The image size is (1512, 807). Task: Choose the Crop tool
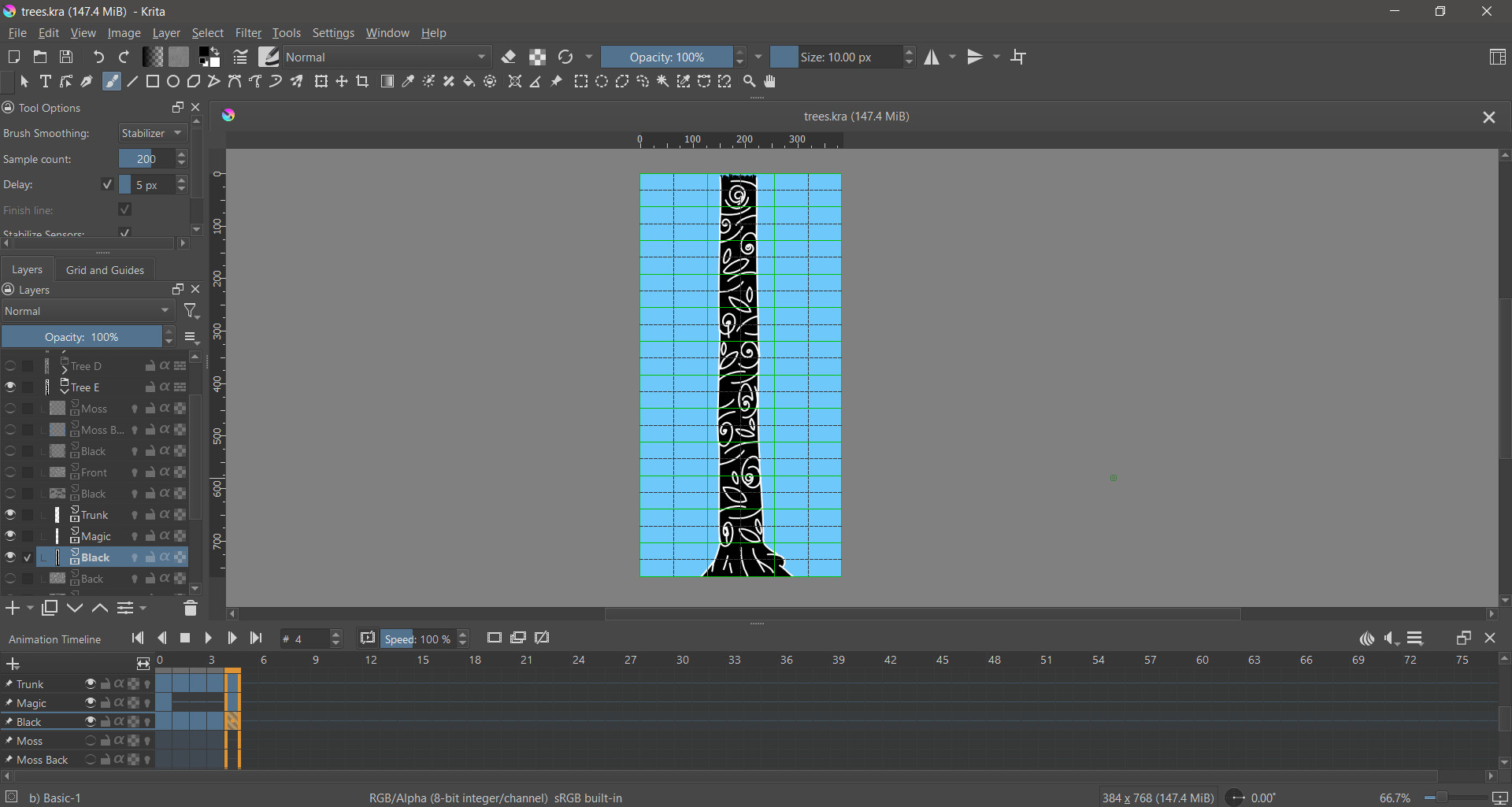click(x=362, y=82)
